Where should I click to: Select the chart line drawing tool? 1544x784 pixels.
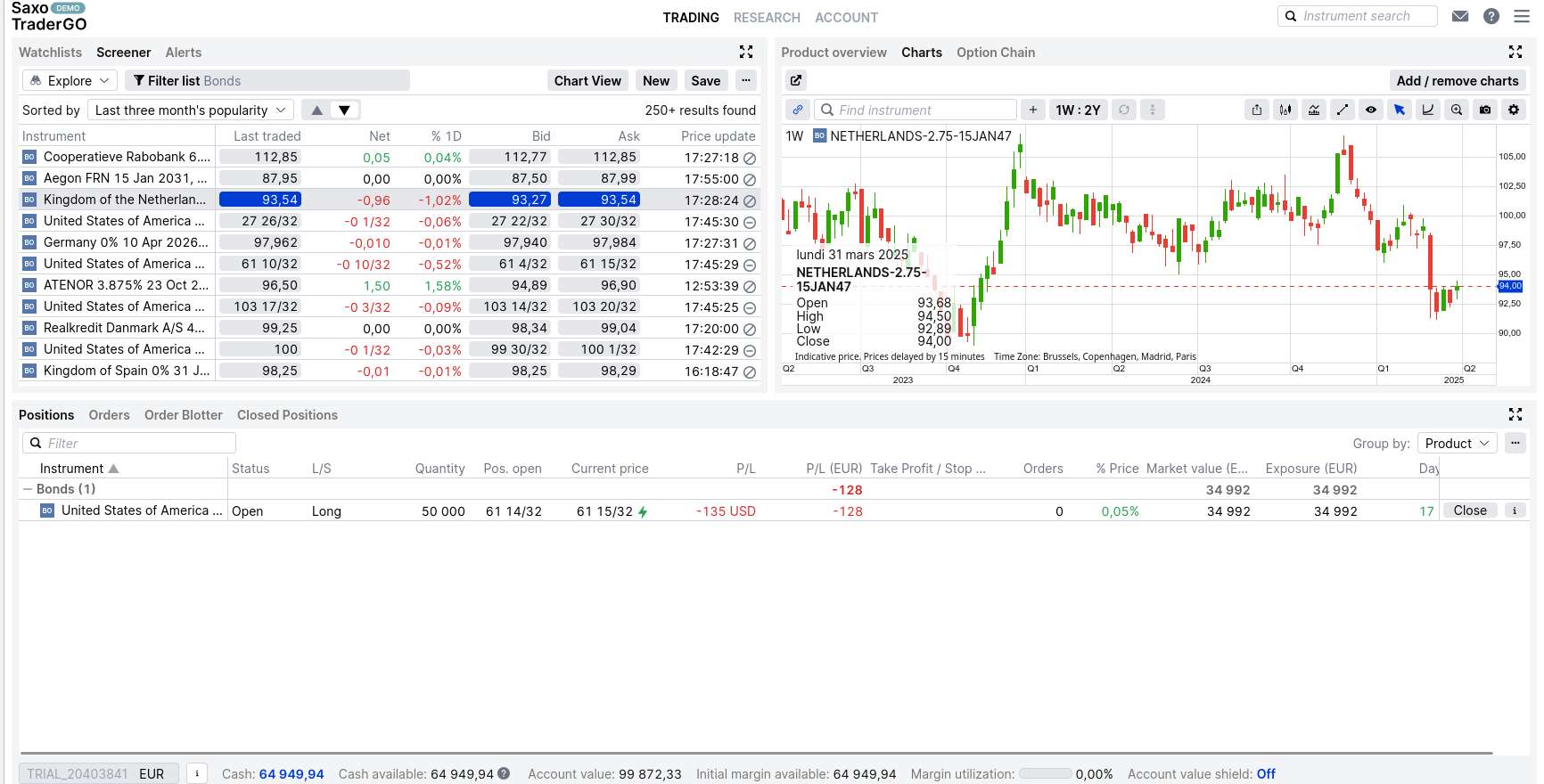1343,110
